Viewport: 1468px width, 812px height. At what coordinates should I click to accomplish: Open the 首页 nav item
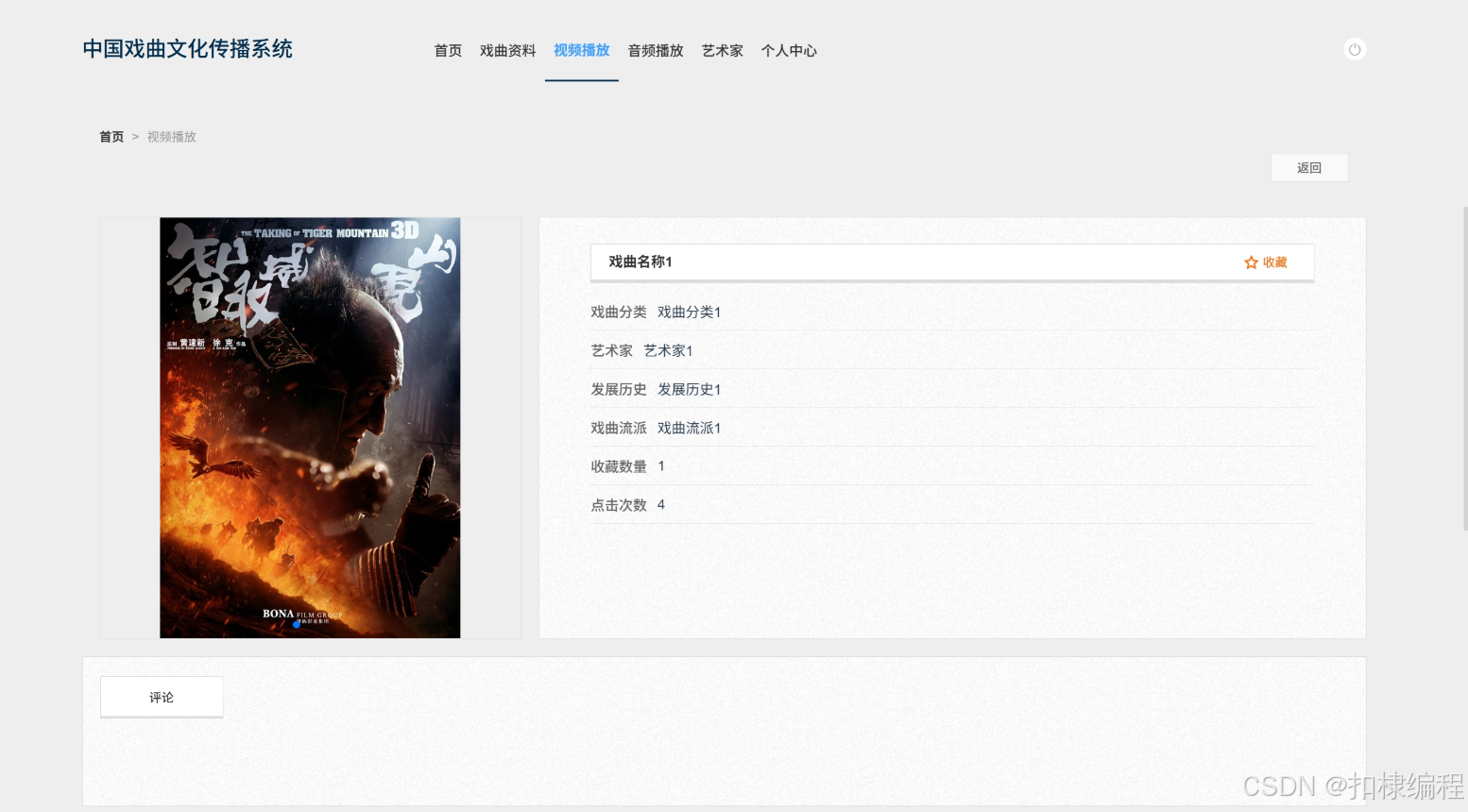(x=448, y=51)
